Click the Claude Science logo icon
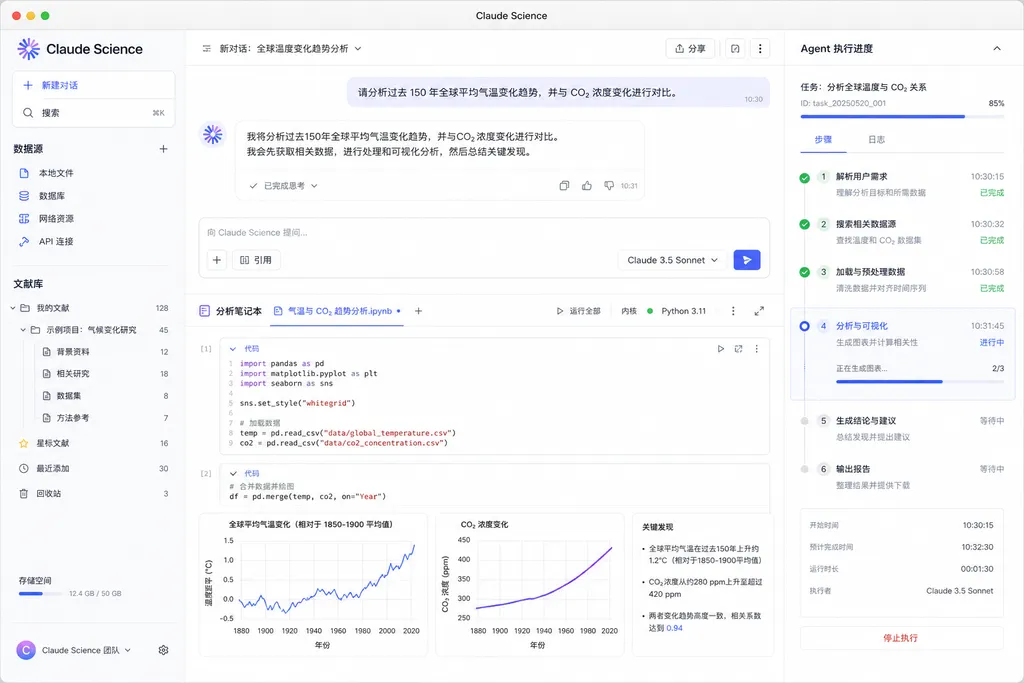This screenshot has width=1024, height=683. (28, 49)
